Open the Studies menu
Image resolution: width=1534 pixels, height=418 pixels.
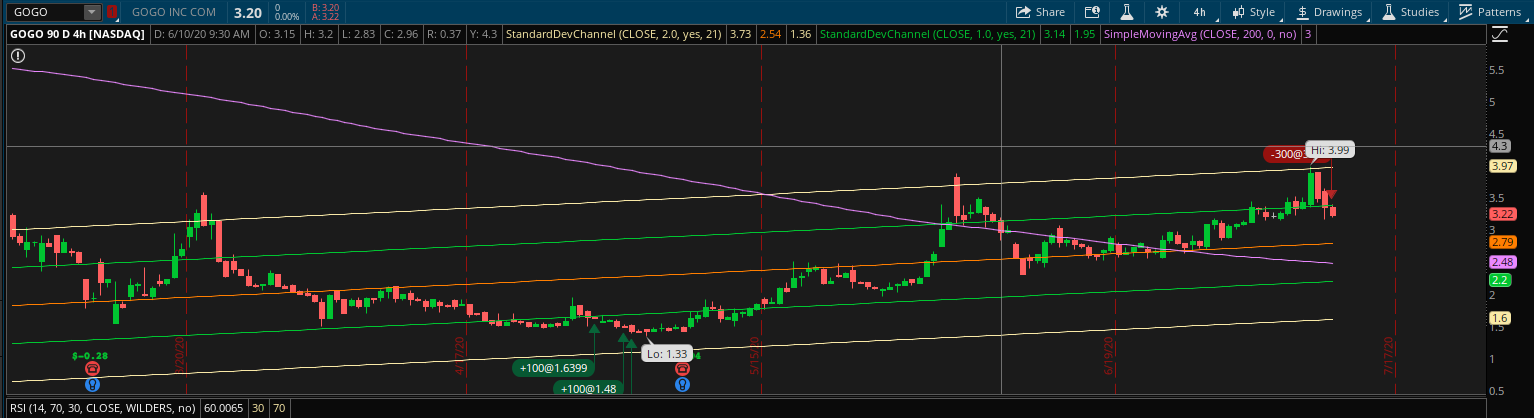click(x=1411, y=12)
